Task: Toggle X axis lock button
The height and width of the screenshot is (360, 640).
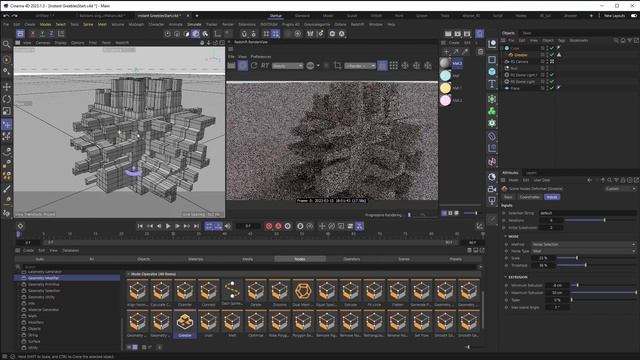Action: 33,34
